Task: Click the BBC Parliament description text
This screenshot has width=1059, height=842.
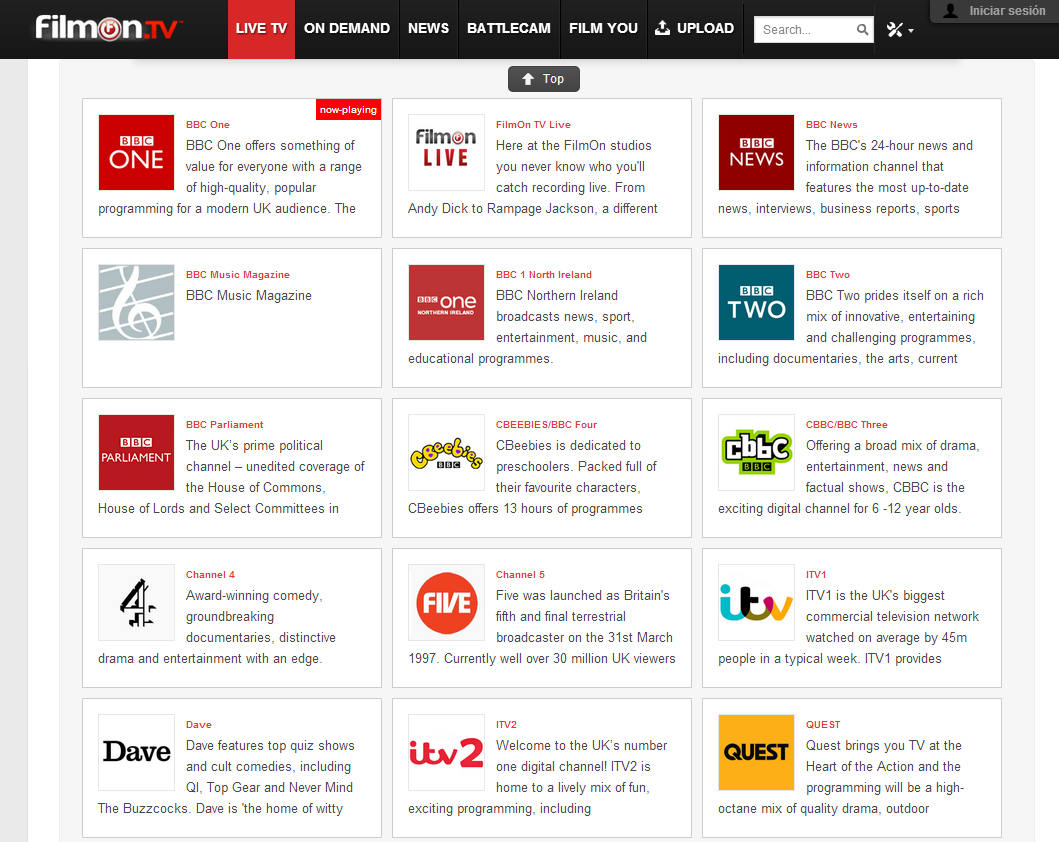Action: [232, 477]
